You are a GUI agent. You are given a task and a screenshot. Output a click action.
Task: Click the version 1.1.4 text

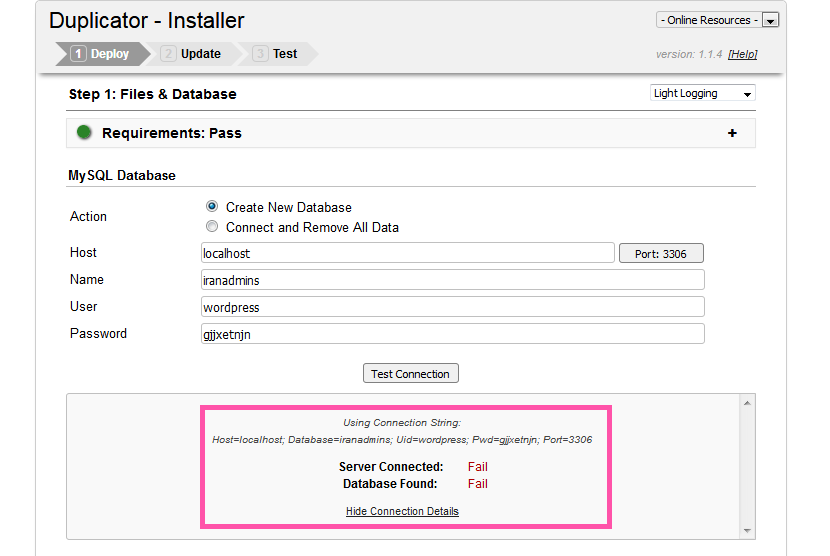point(689,54)
